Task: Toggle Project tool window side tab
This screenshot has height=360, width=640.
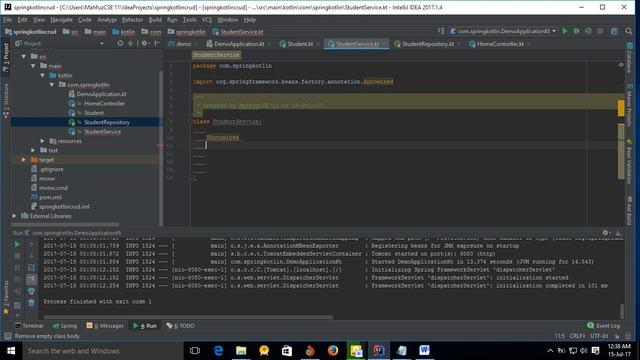Action: point(5,58)
